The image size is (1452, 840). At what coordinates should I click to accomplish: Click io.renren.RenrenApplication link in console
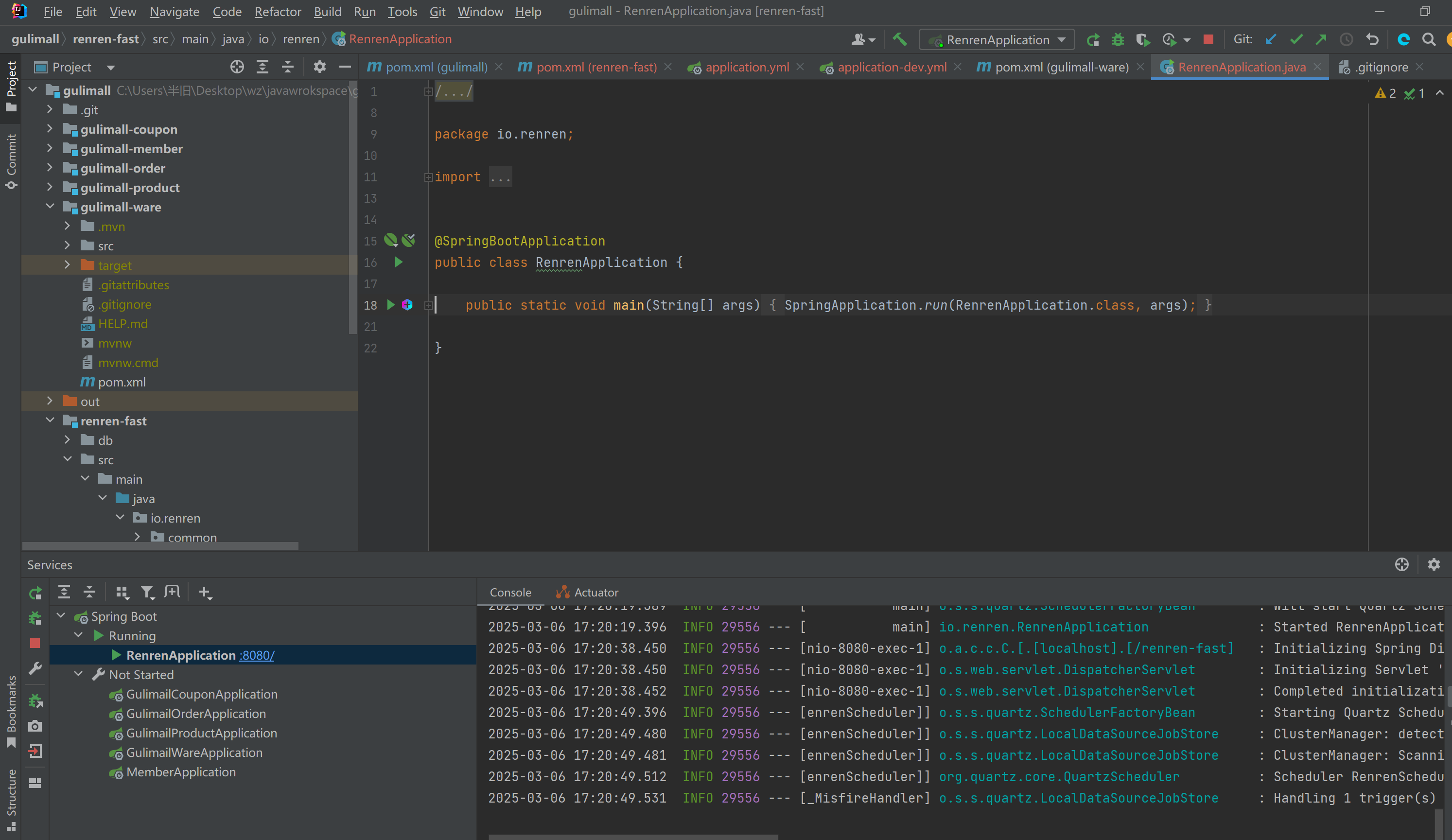(x=1044, y=627)
